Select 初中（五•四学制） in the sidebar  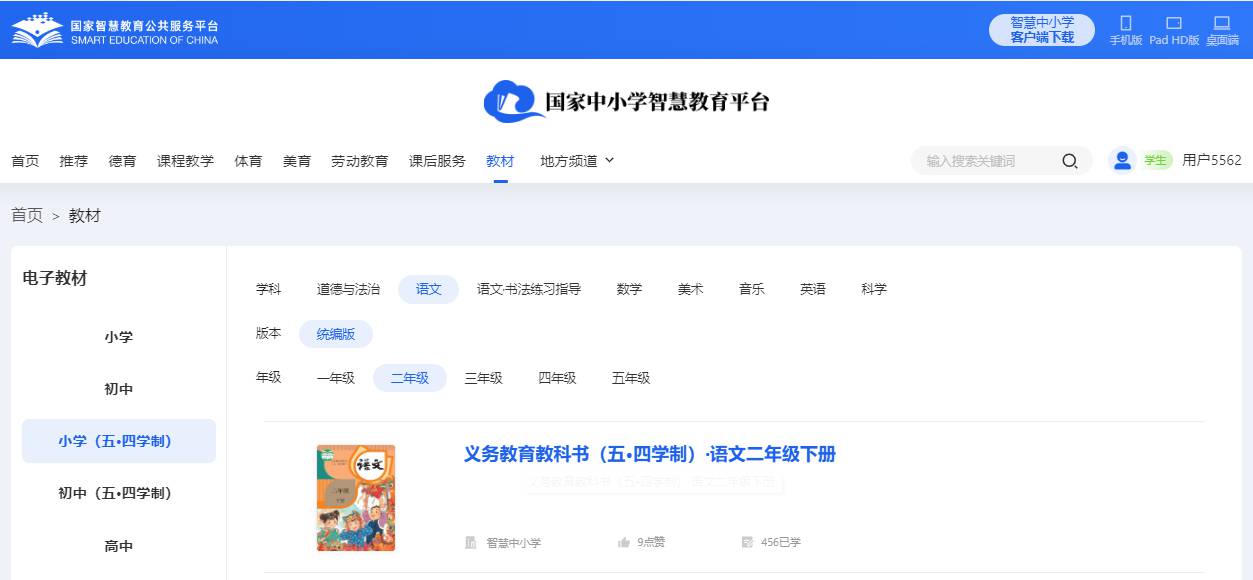pos(119,493)
